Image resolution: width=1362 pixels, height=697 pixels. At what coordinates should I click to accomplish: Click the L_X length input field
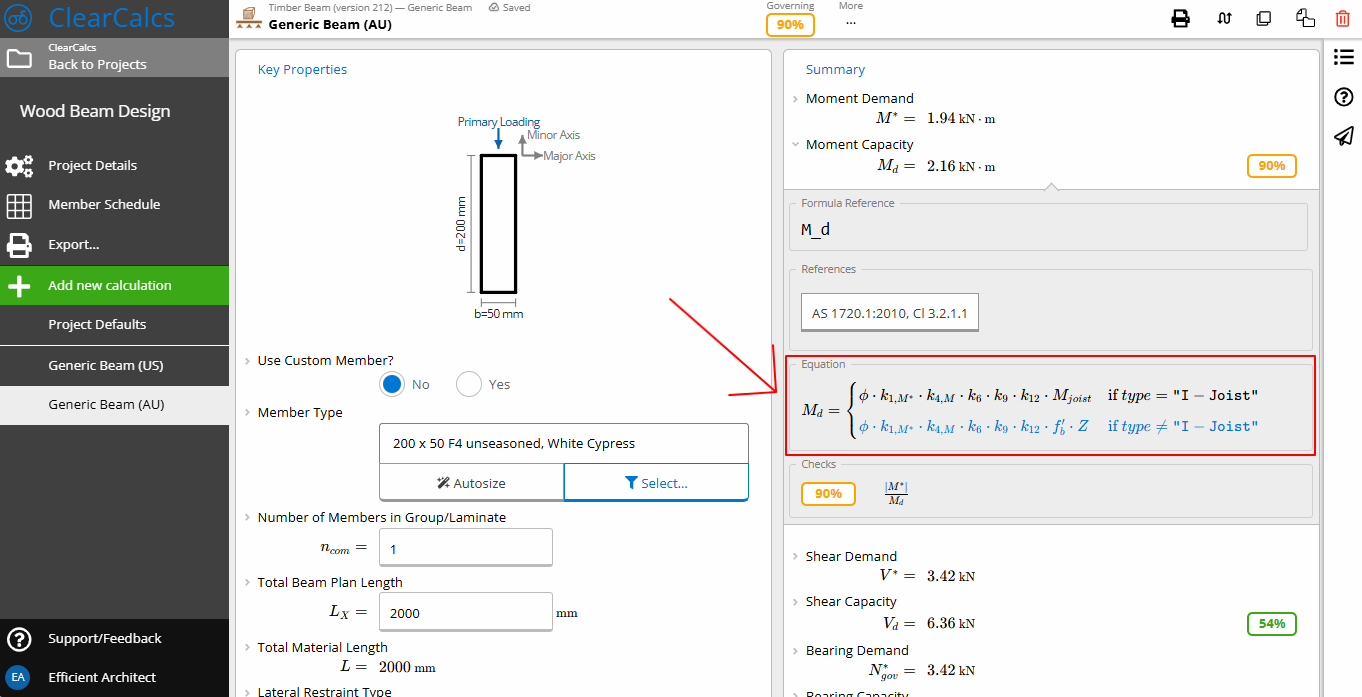[x=466, y=612]
